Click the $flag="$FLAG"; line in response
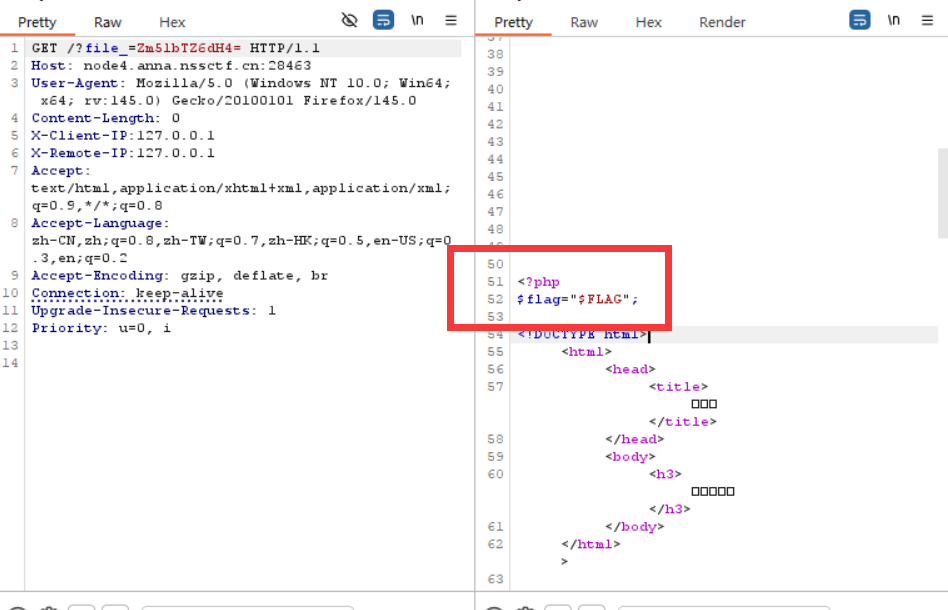Image resolution: width=948 pixels, height=610 pixels. pos(577,299)
